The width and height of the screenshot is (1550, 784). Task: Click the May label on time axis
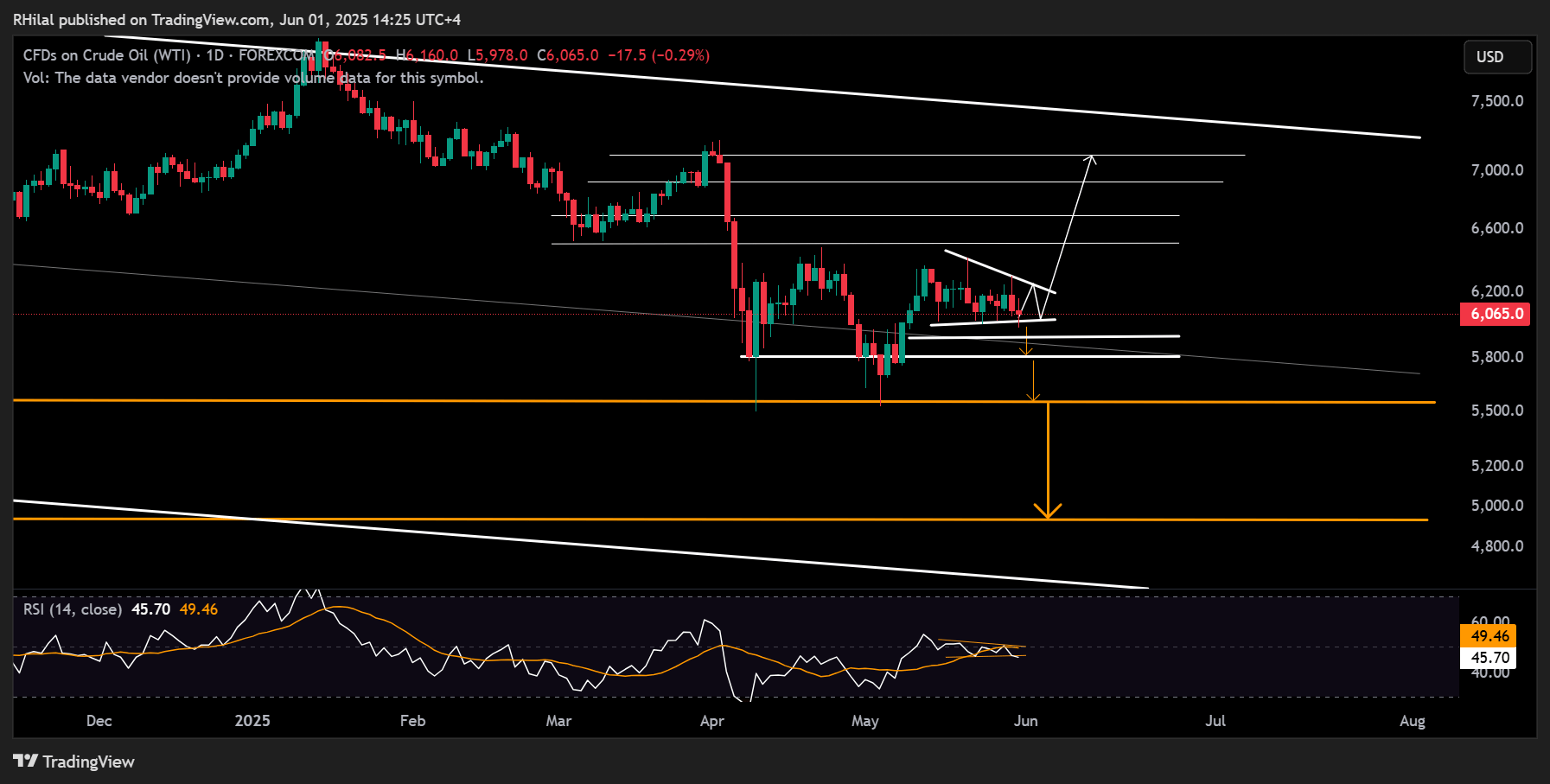pos(865,721)
